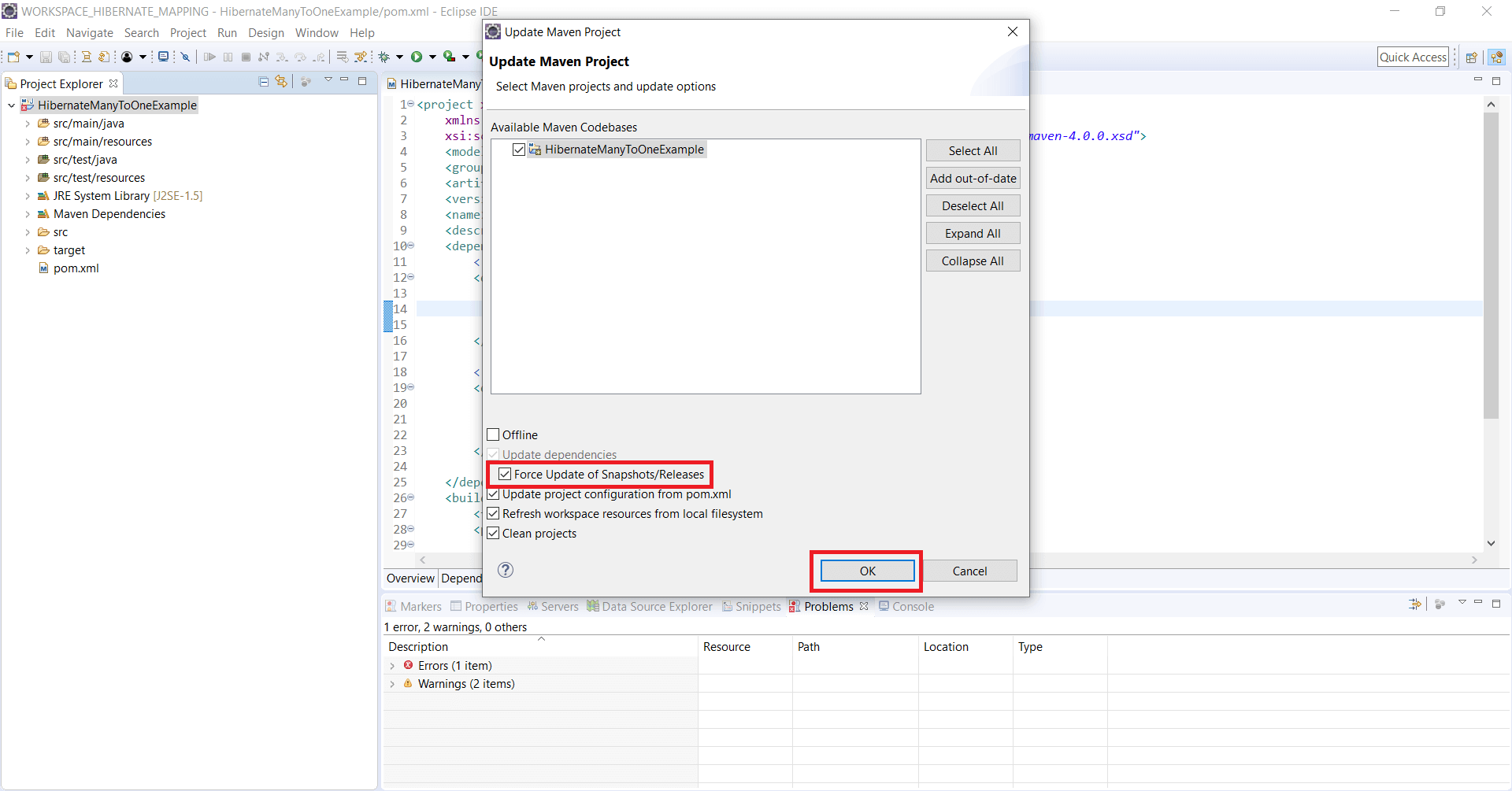
Task: Click the help icon in the dialog
Action: coord(505,570)
